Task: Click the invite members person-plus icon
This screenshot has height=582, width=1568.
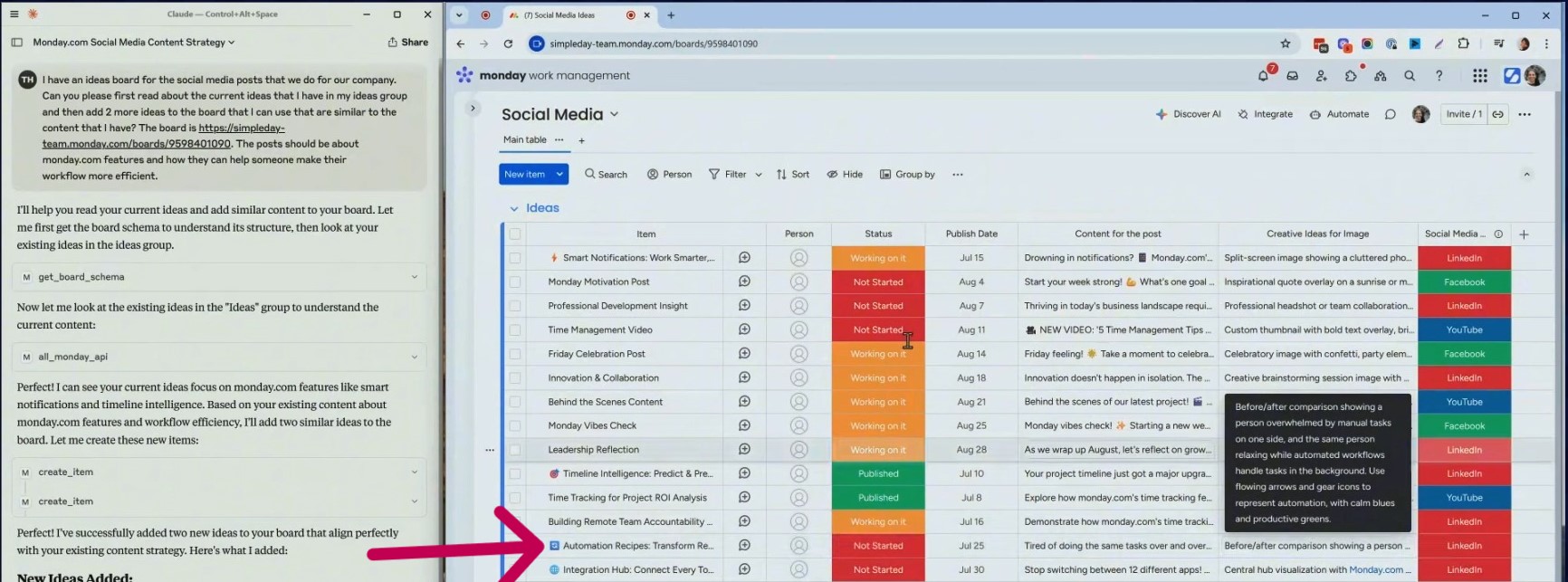Action: (x=1322, y=76)
